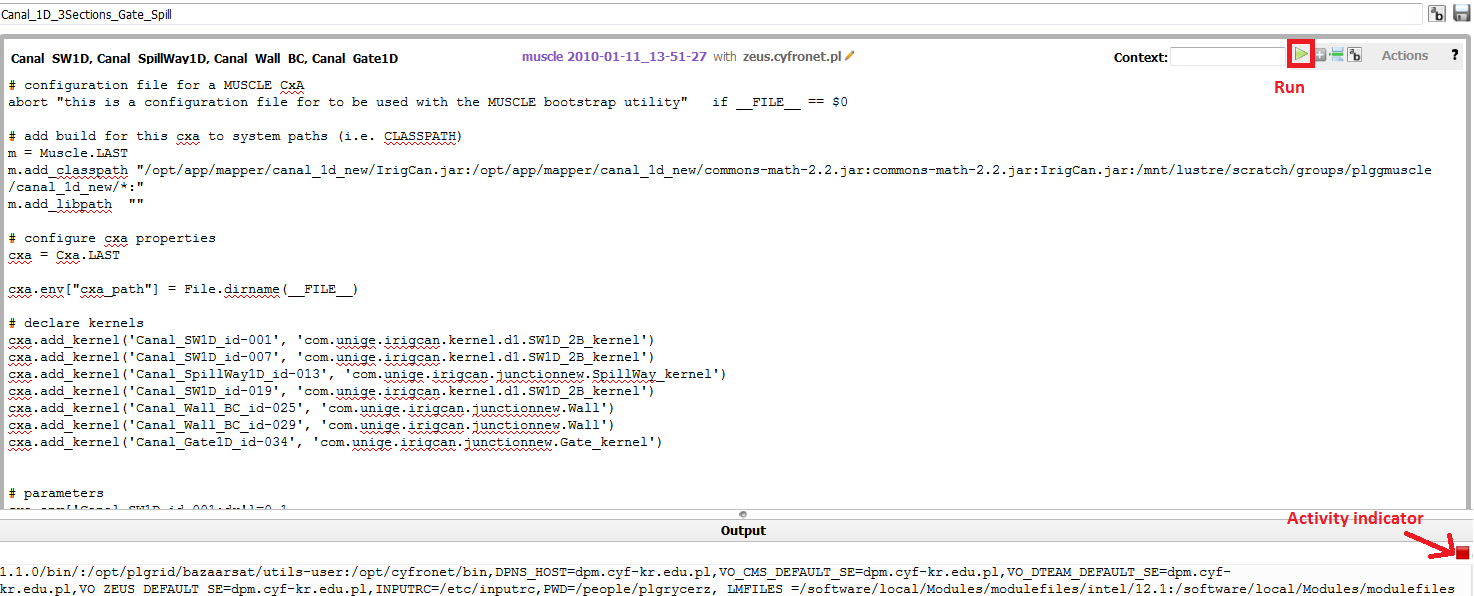Viewport: 1474px width, 596px height.
Task: Place cursor on the m.add_classpath line
Action: (400, 170)
